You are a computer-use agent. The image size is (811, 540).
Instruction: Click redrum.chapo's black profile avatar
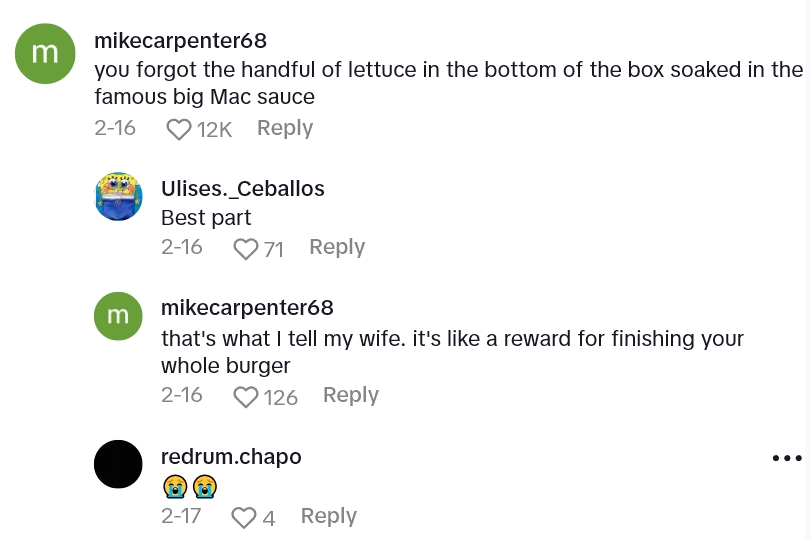[x=118, y=464]
